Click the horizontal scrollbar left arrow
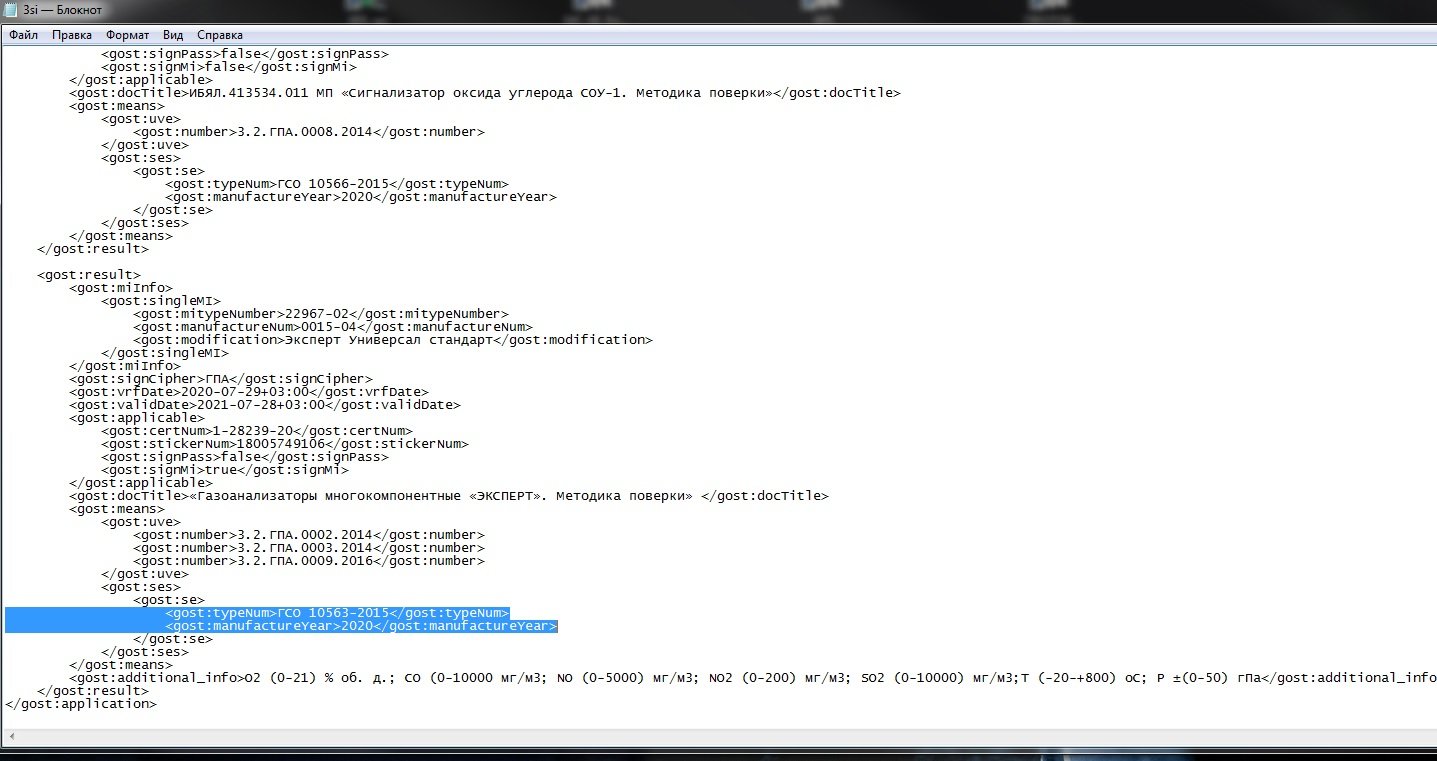This screenshot has width=1437, height=761. (10, 738)
